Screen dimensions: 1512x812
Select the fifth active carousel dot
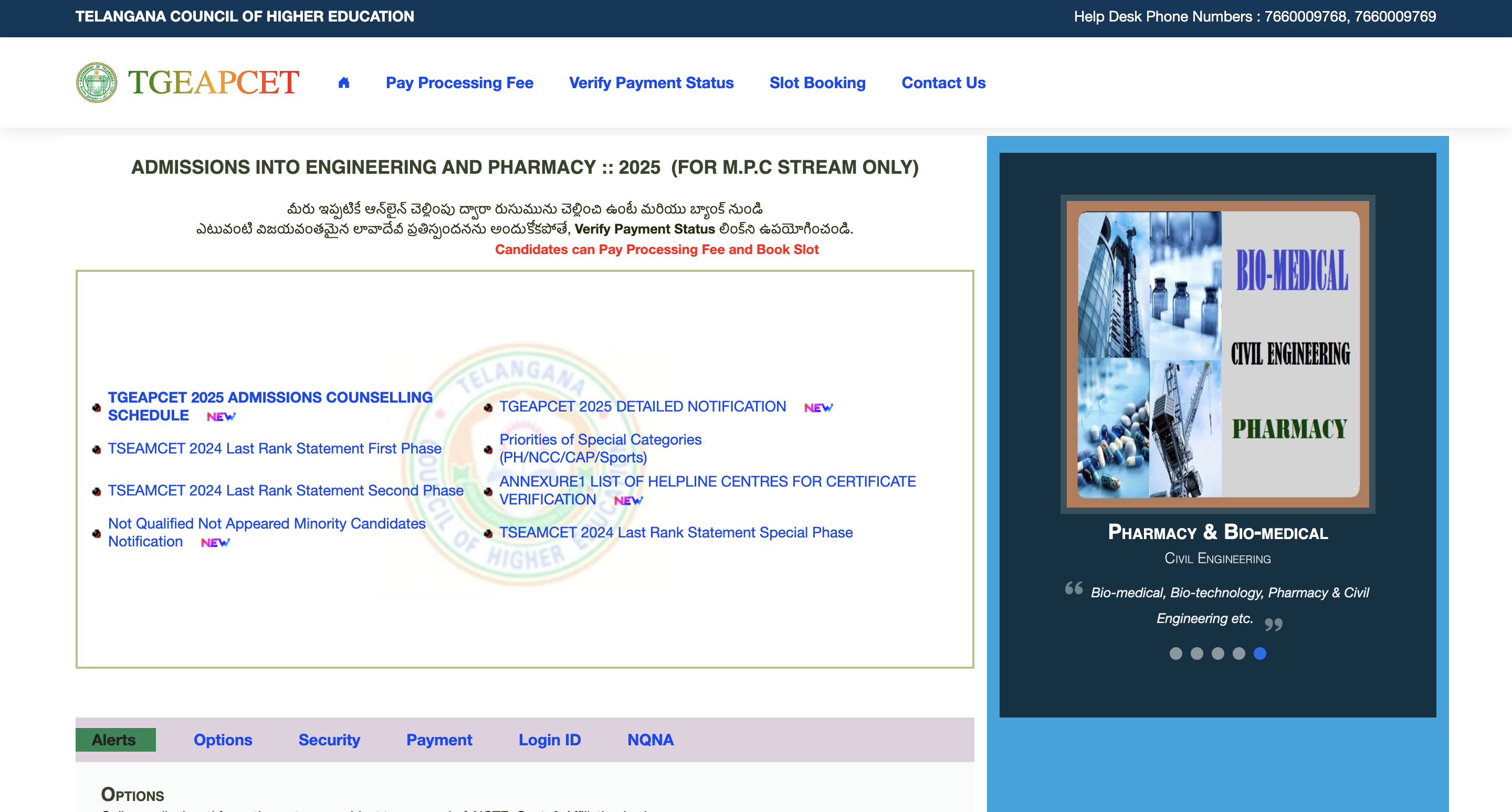(1260, 653)
